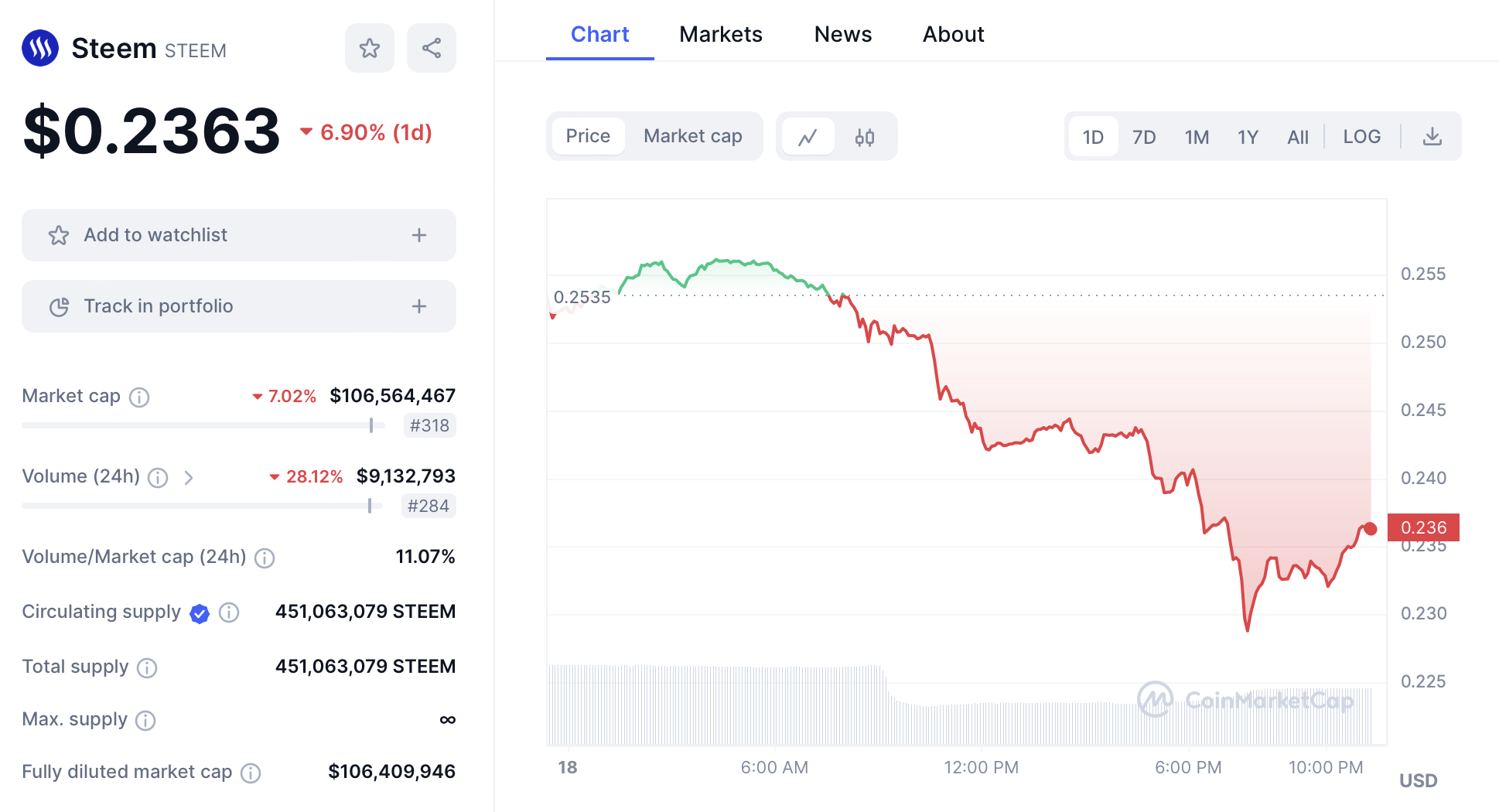Toggle LOG scale on chart
Viewport: 1499px width, 812px height.
(1361, 137)
